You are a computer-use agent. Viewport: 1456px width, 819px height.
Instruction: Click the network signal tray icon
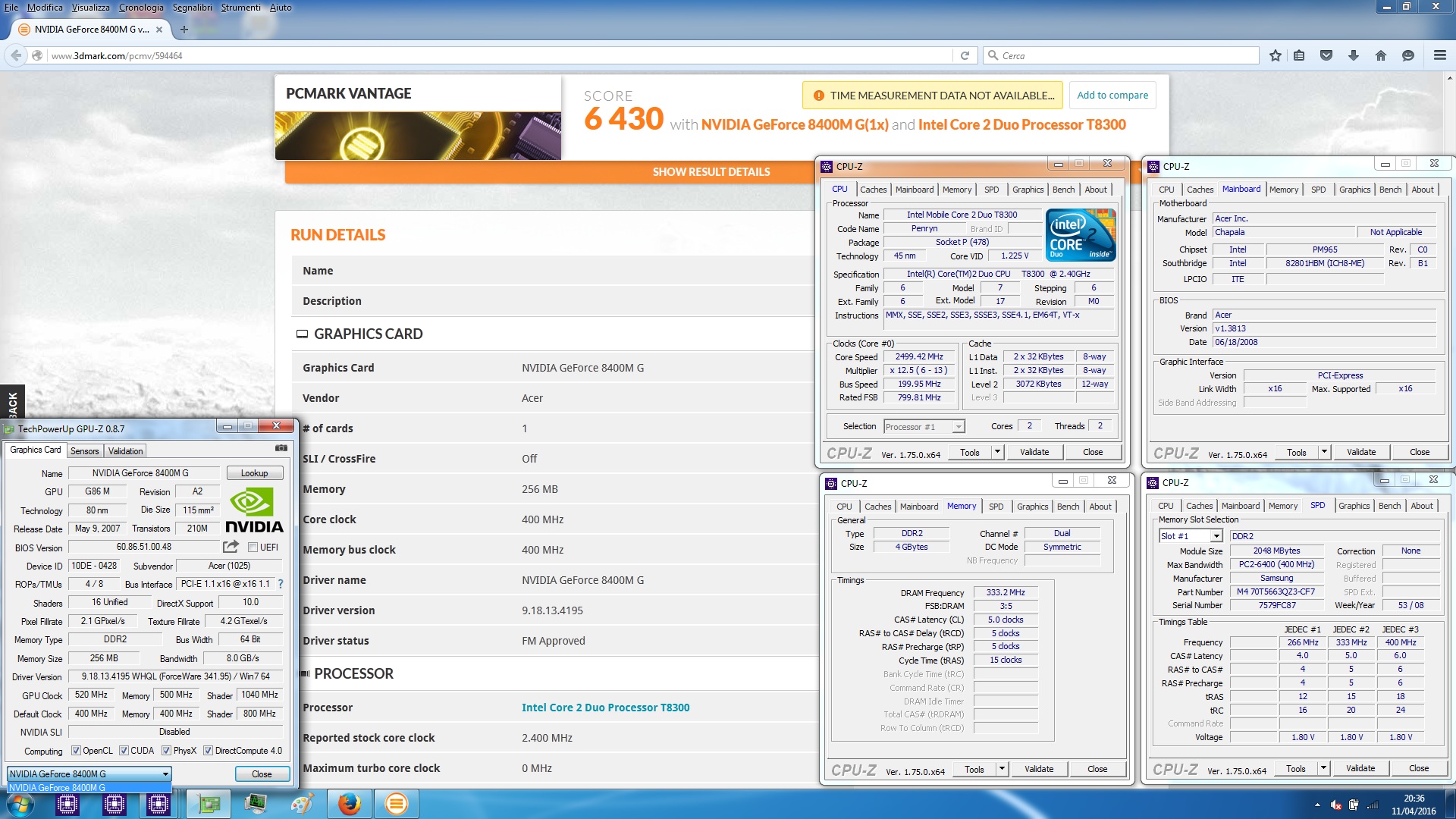tap(1372, 805)
